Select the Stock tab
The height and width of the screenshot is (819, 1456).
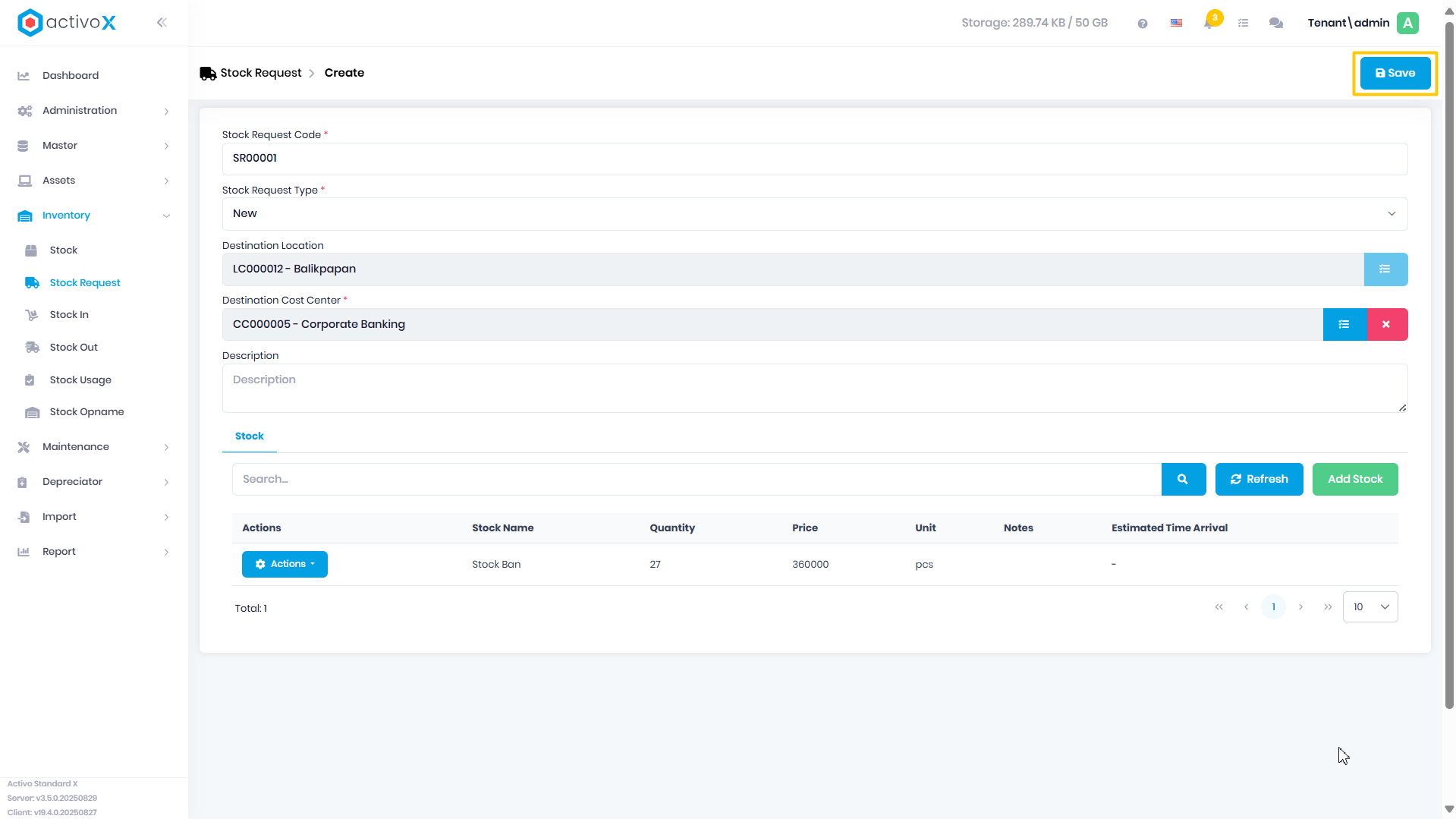tap(249, 436)
